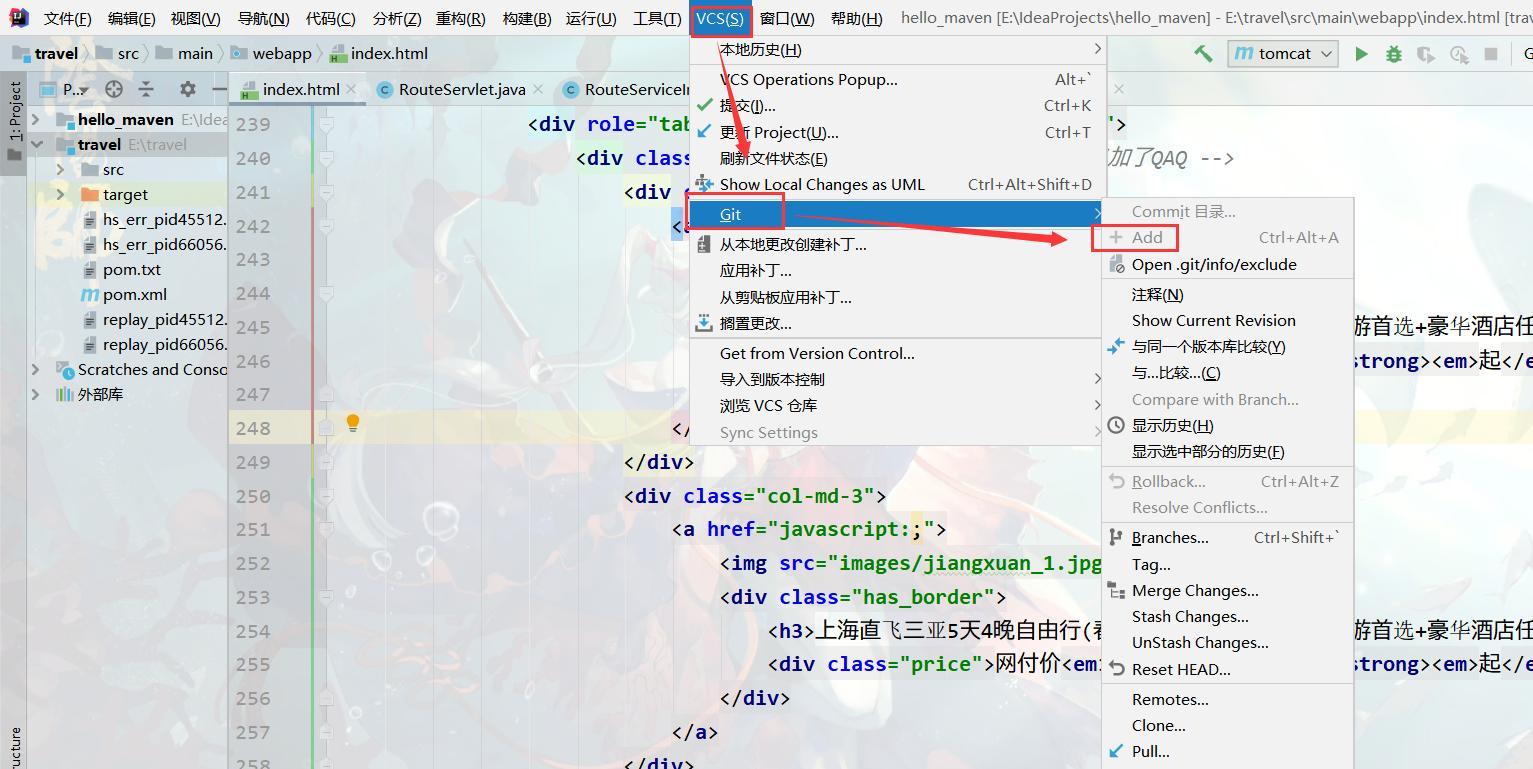This screenshot has height=769, width=1533.
Task: Click Run with Coverage icon
Action: coord(1426,54)
